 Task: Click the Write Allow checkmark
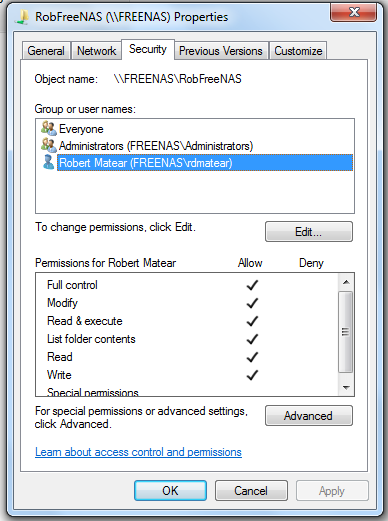pyautogui.click(x=252, y=375)
